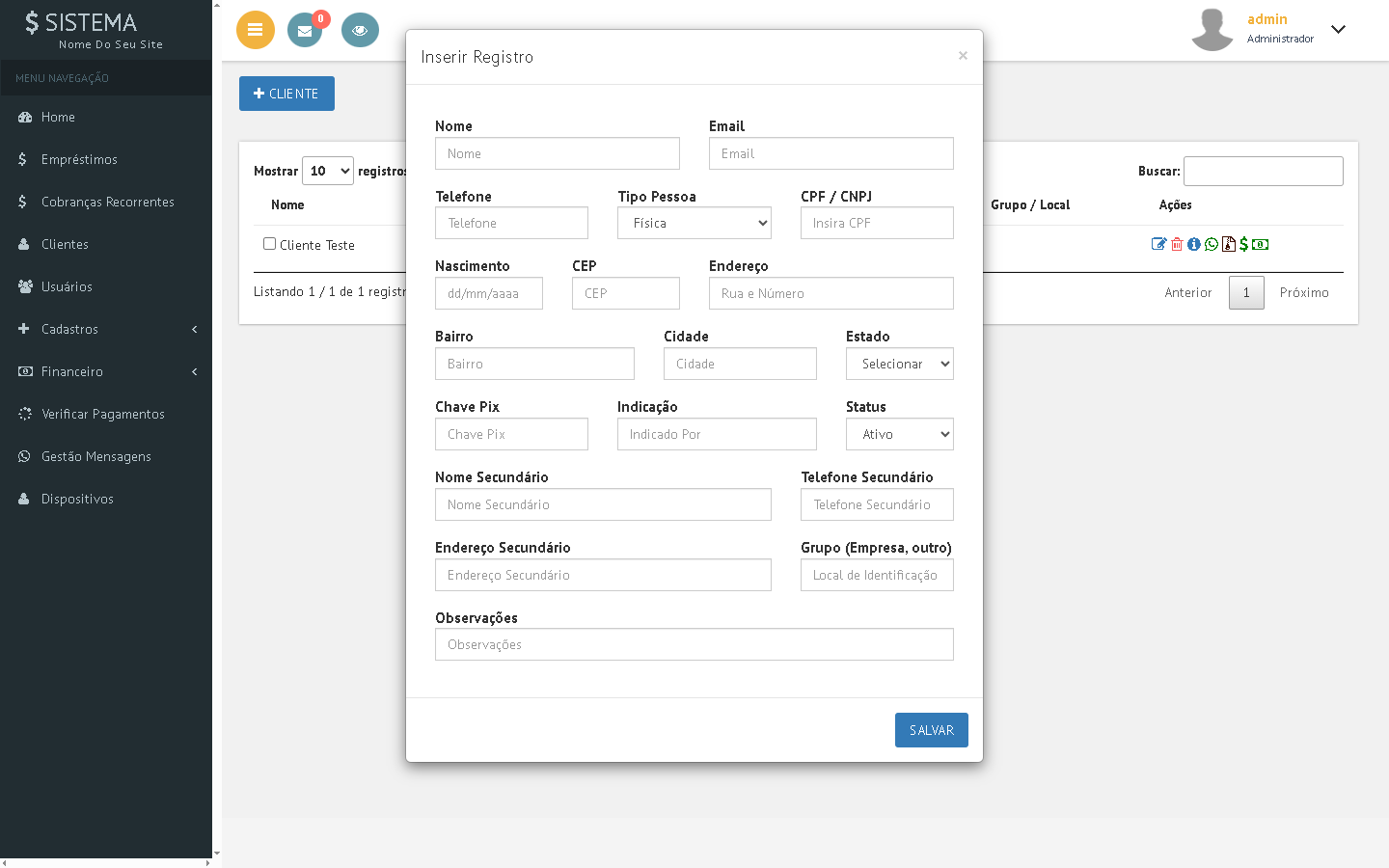Open the envelope notifications icon
This screenshot has height=868, width=1389.
(305, 30)
